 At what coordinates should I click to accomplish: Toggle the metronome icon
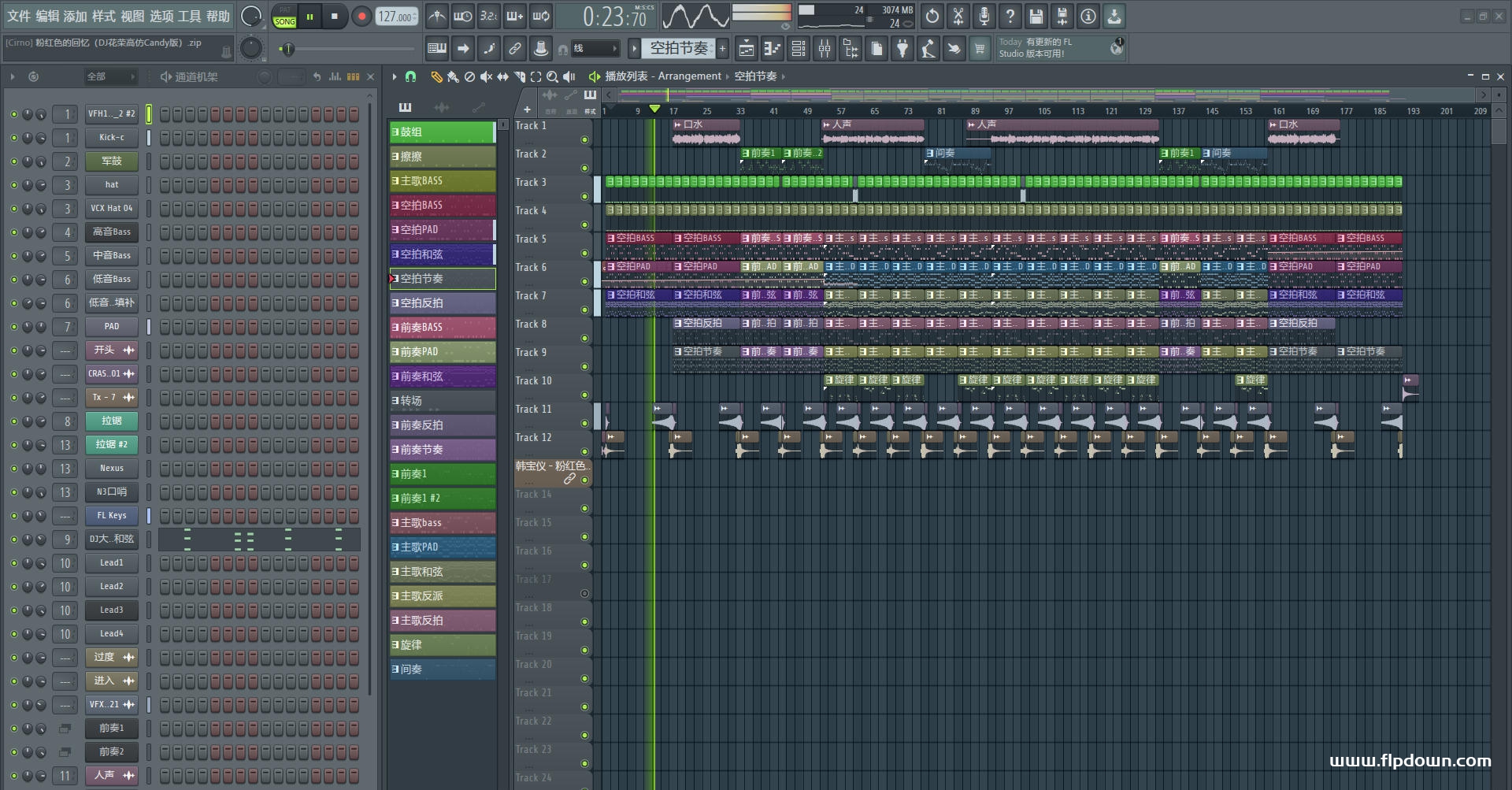coord(437,16)
